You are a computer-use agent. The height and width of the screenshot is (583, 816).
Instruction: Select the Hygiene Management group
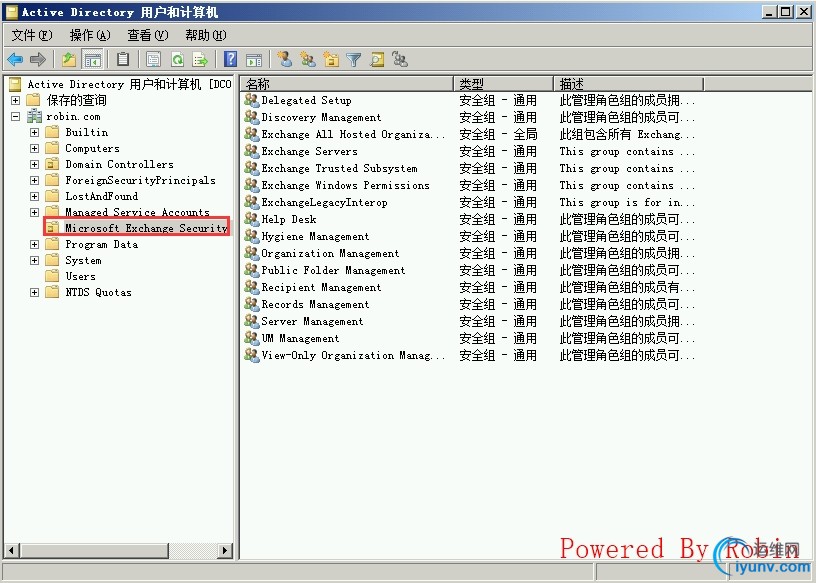click(315, 236)
